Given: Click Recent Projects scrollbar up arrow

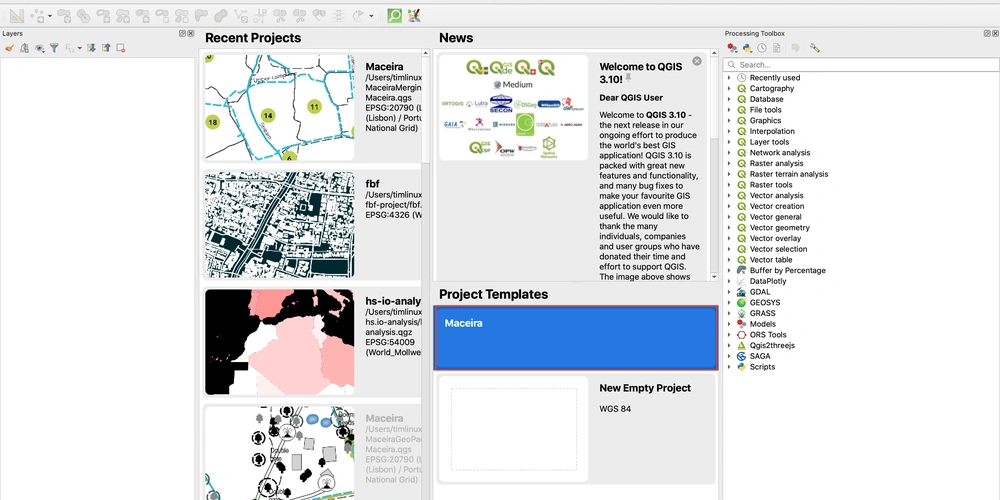Looking at the screenshot, I should (x=425, y=53).
